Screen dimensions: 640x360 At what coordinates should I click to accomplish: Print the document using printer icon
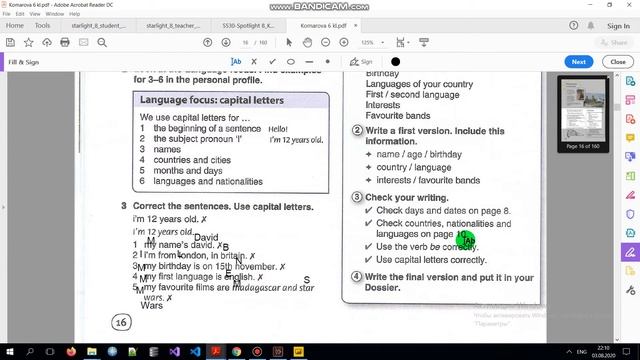pos(65,42)
